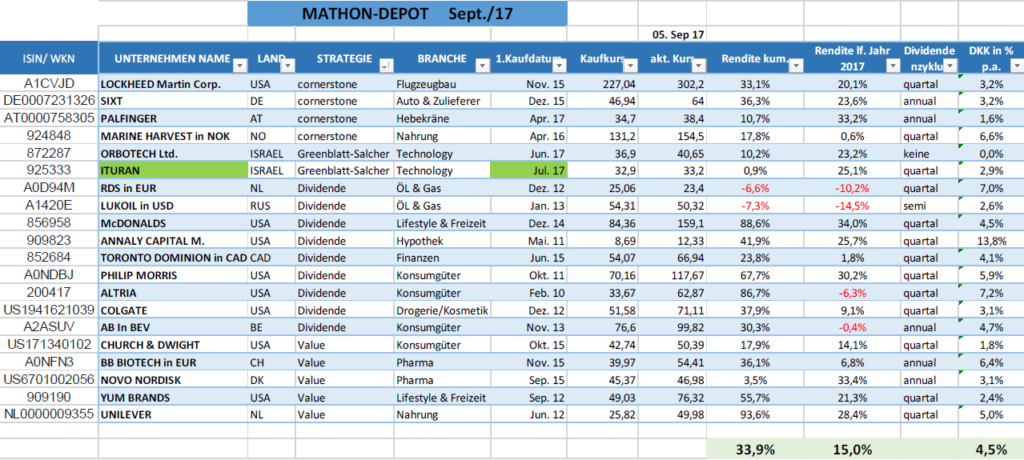Viewport: 1024px width, 460px height.
Task: Open the Rendite kum. filter dropdown
Action: (x=795, y=65)
